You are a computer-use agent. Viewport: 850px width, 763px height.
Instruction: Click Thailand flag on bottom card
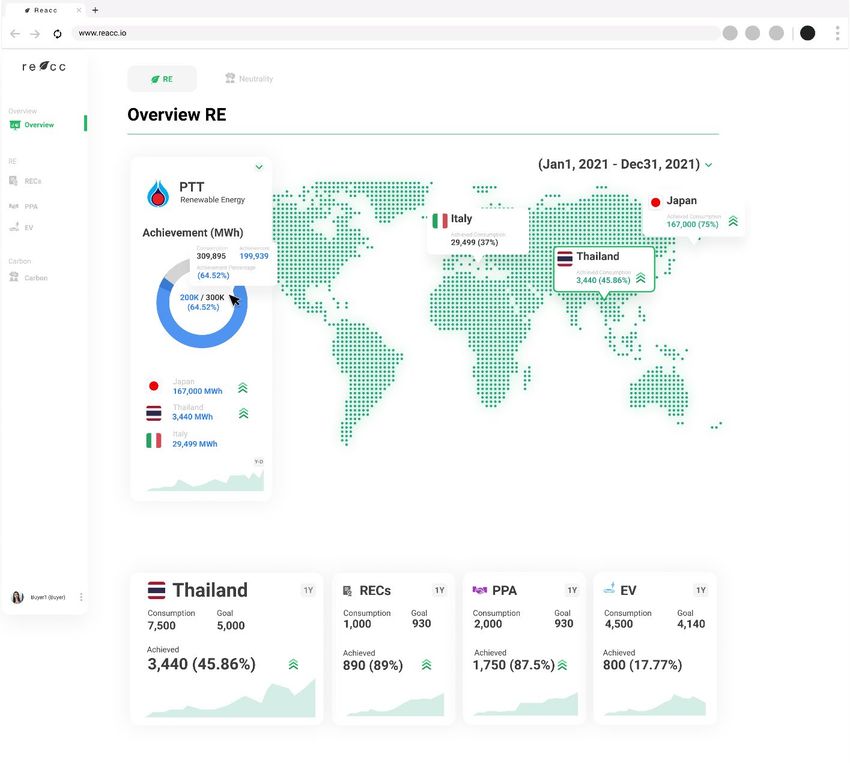pos(157,590)
